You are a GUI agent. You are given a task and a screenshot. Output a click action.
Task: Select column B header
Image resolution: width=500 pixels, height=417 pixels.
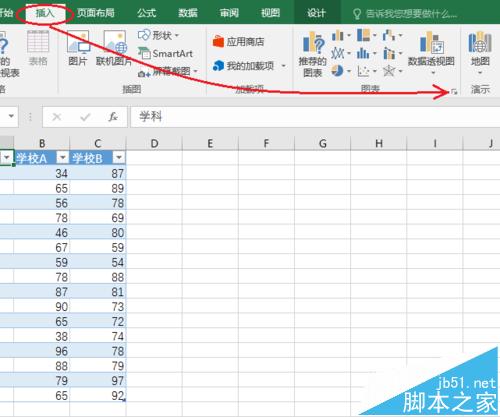pyautogui.click(x=42, y=143)
